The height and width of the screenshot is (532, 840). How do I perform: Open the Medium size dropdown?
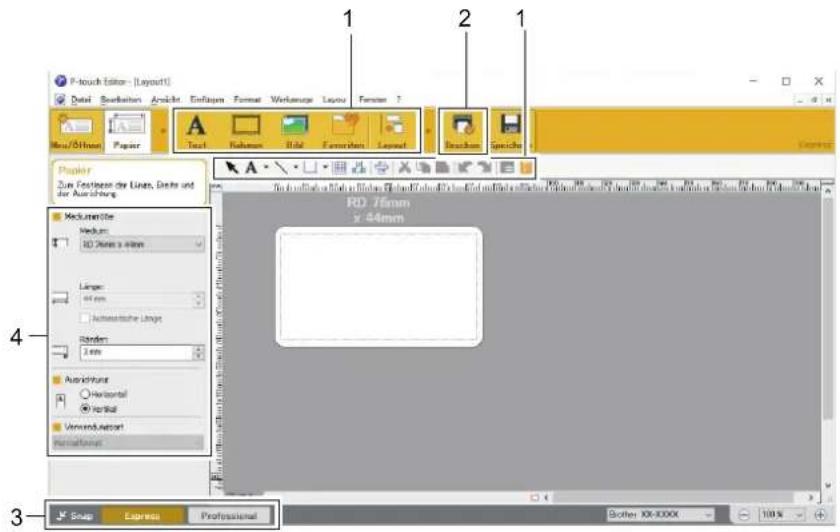(x=142, y=244)
